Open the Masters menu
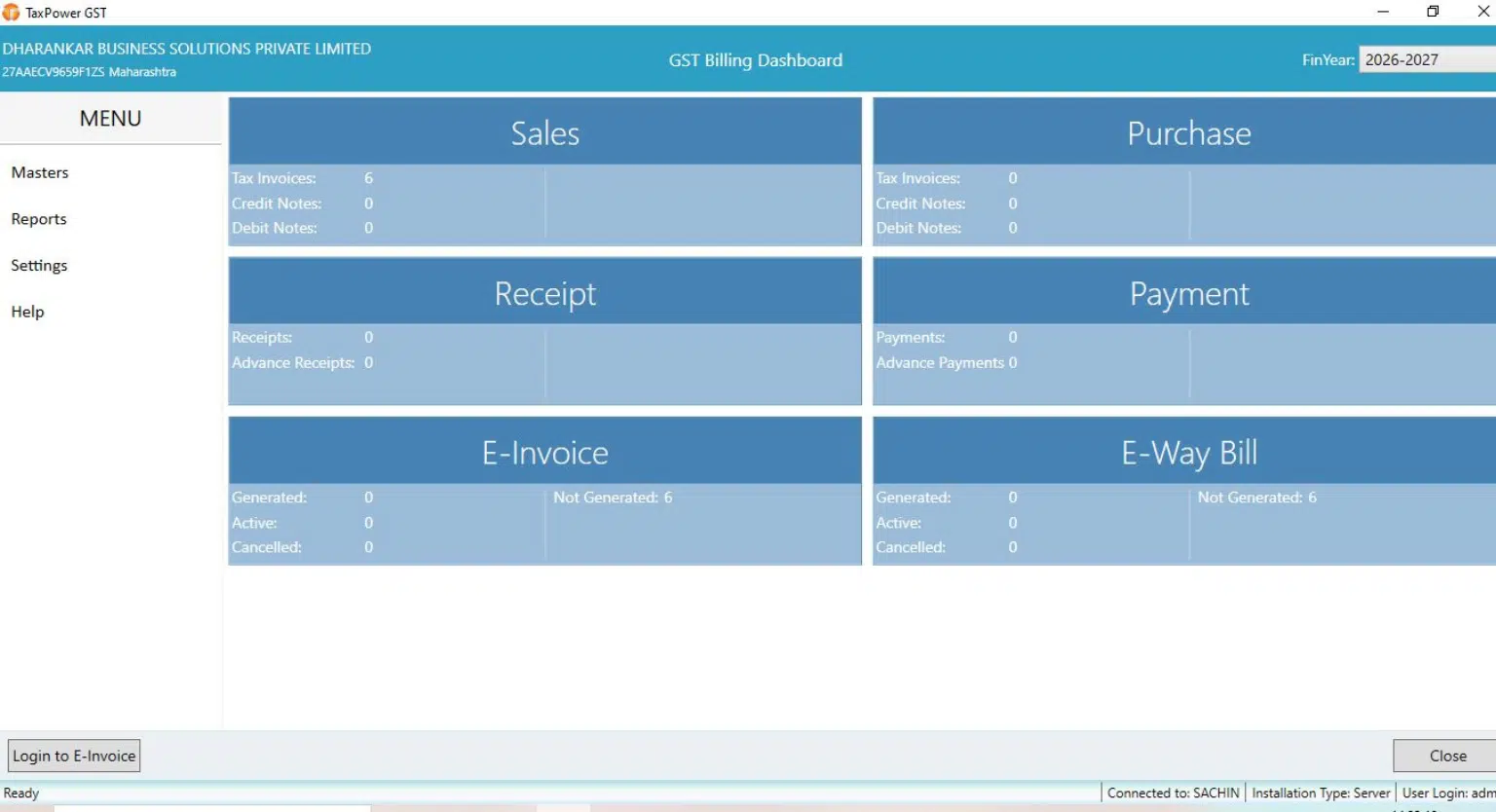The width and height of the screenshot is (1496, 812). click(40, 172)
